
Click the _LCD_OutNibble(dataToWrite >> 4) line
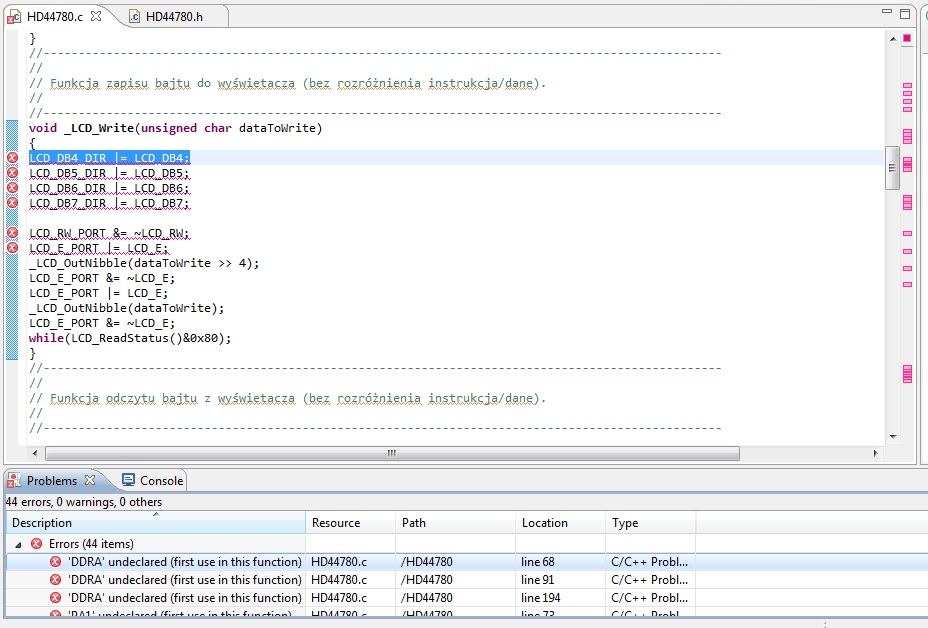click(144, 263)
